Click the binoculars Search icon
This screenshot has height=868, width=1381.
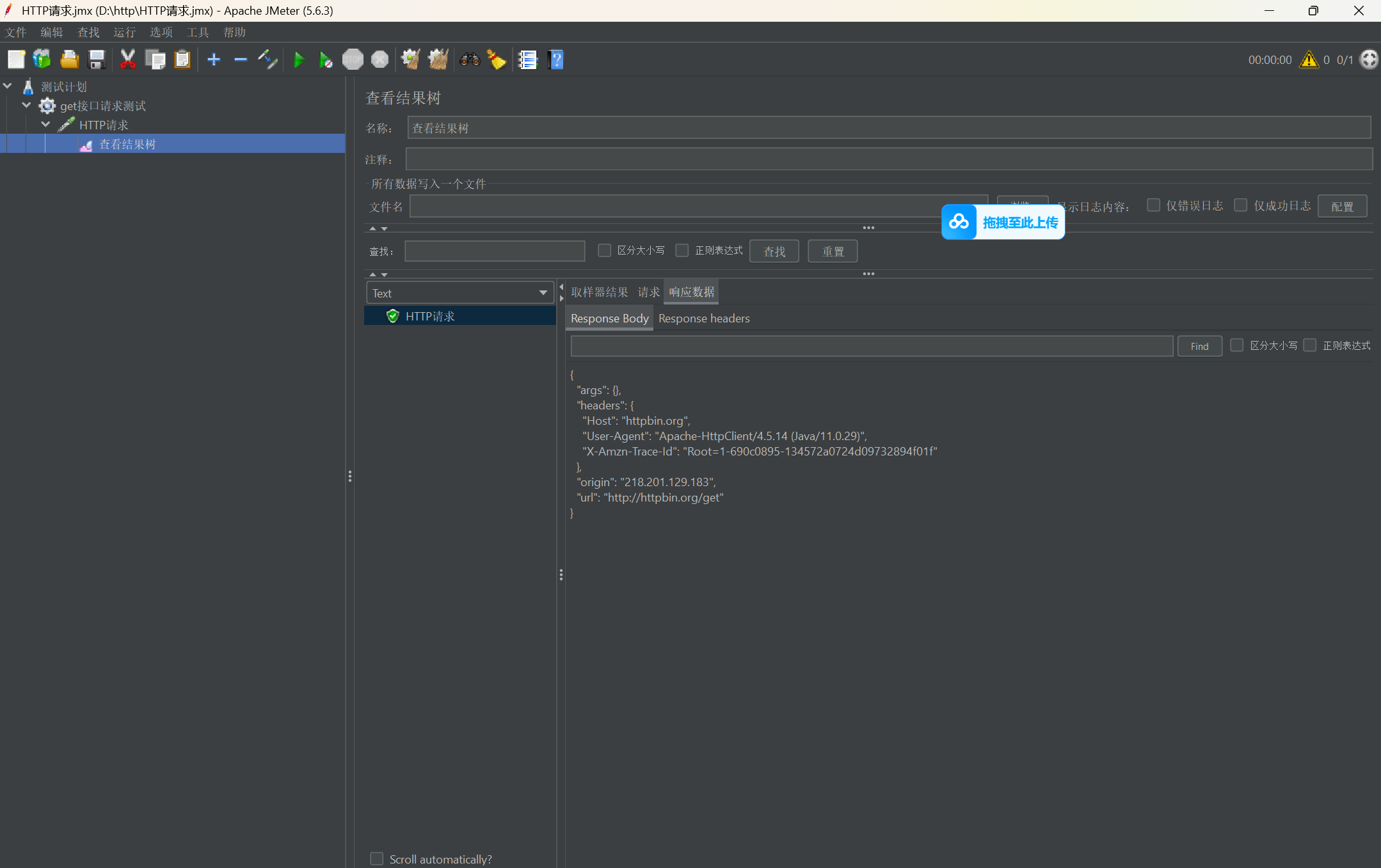[x=470, y=60]
